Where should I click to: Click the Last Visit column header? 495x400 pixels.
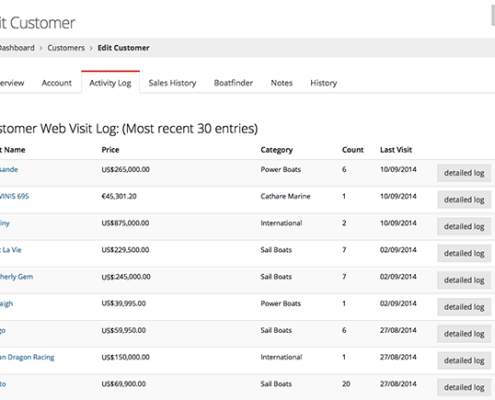coord(396,150)
